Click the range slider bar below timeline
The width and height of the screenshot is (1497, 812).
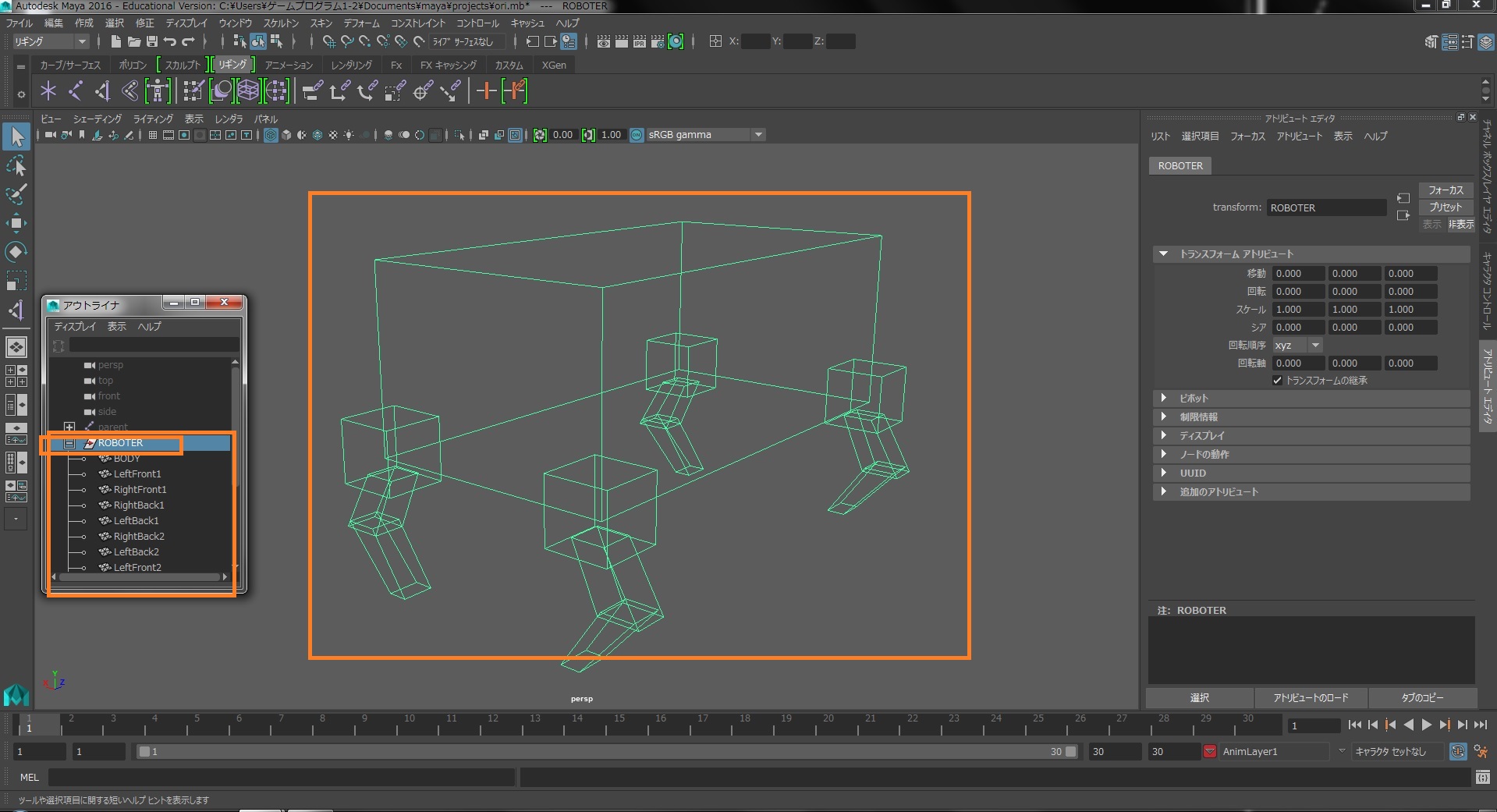608,751
